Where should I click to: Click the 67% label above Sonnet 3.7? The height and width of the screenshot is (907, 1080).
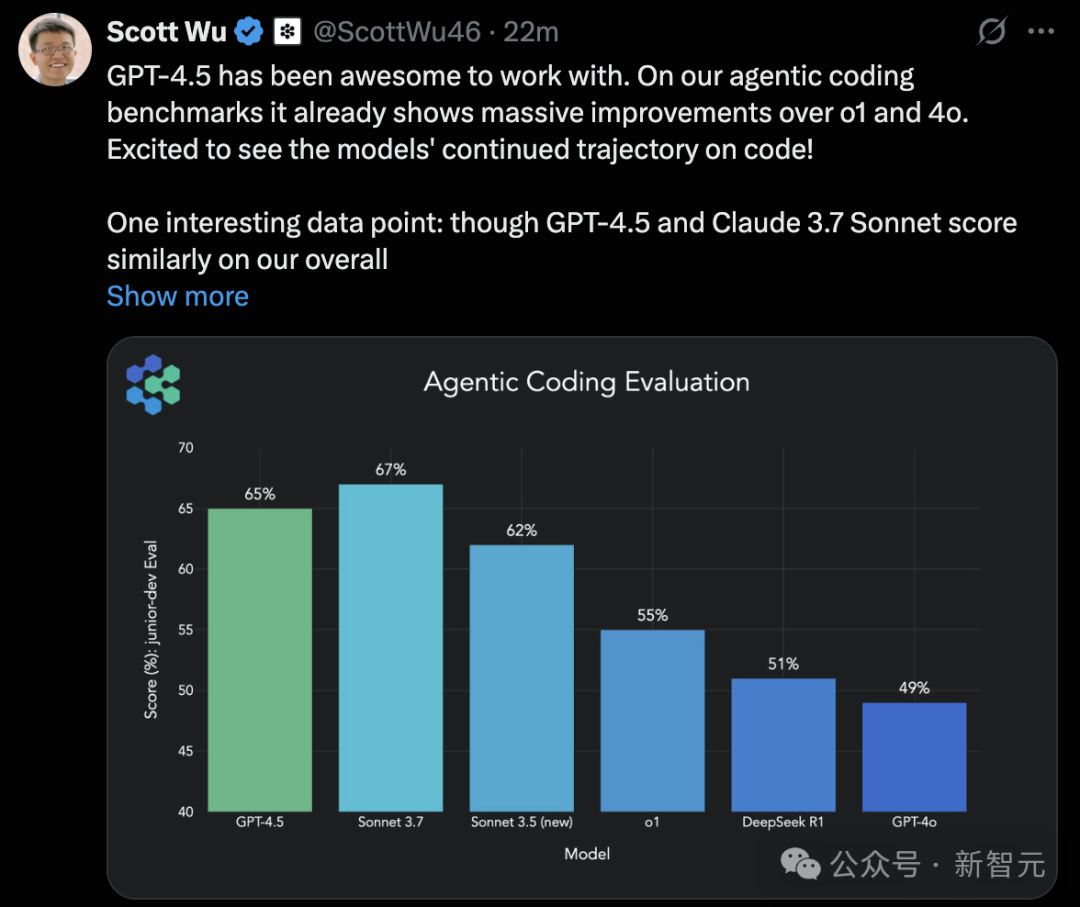tap(391, 470)
